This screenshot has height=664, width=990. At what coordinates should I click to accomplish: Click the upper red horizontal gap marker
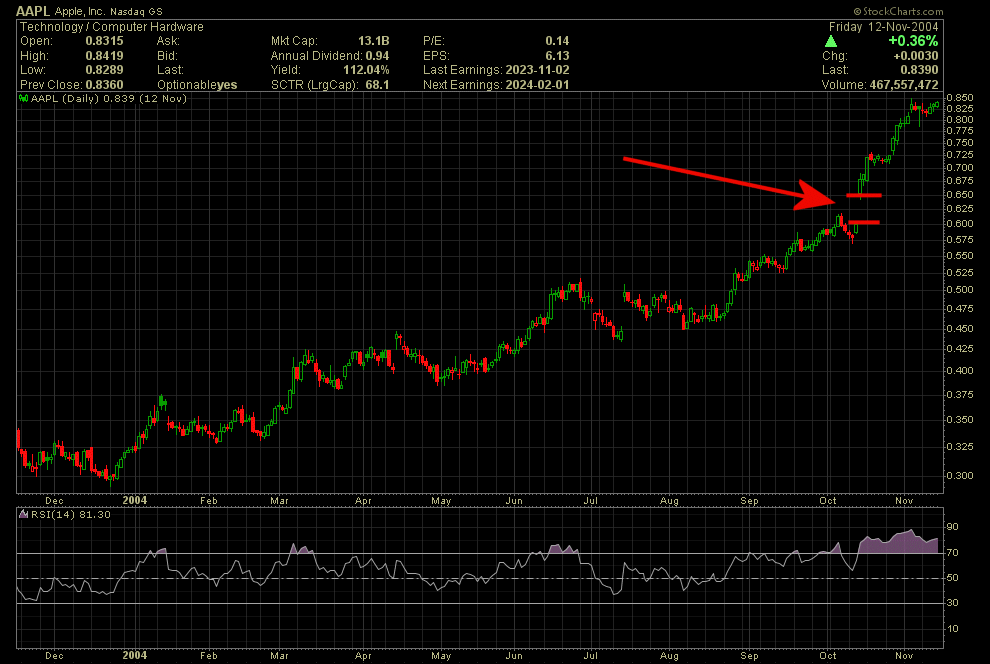(x=864, y=195)
